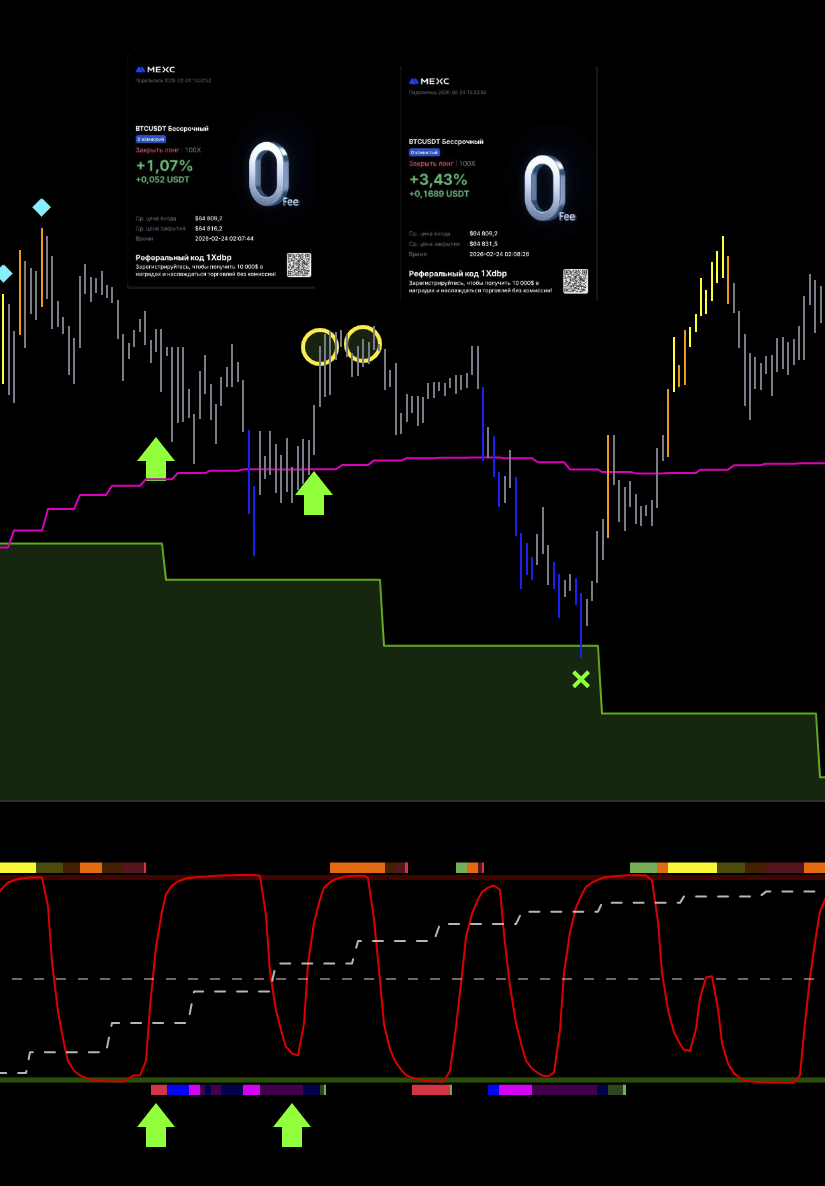Click the QR code on the +1,07% card
Image resolution: width=825 pixels, height=1186 pixels.
pyautogui.click(x=299, y=265)
